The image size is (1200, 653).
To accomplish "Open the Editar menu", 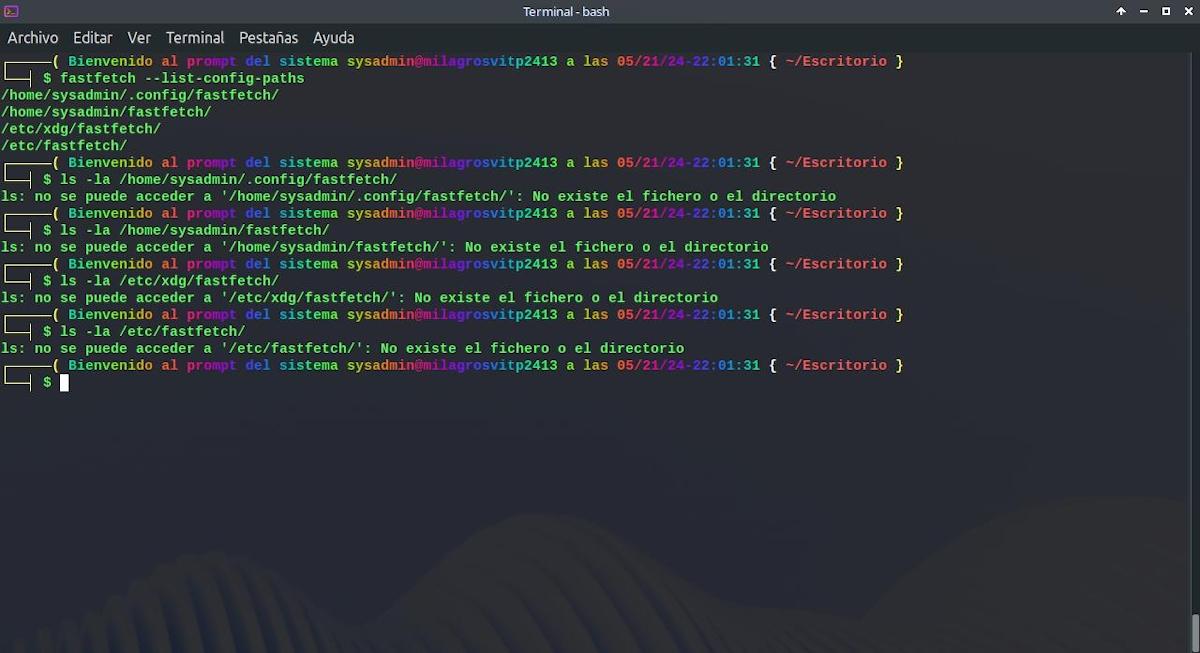I will click(x=93, y=38).
